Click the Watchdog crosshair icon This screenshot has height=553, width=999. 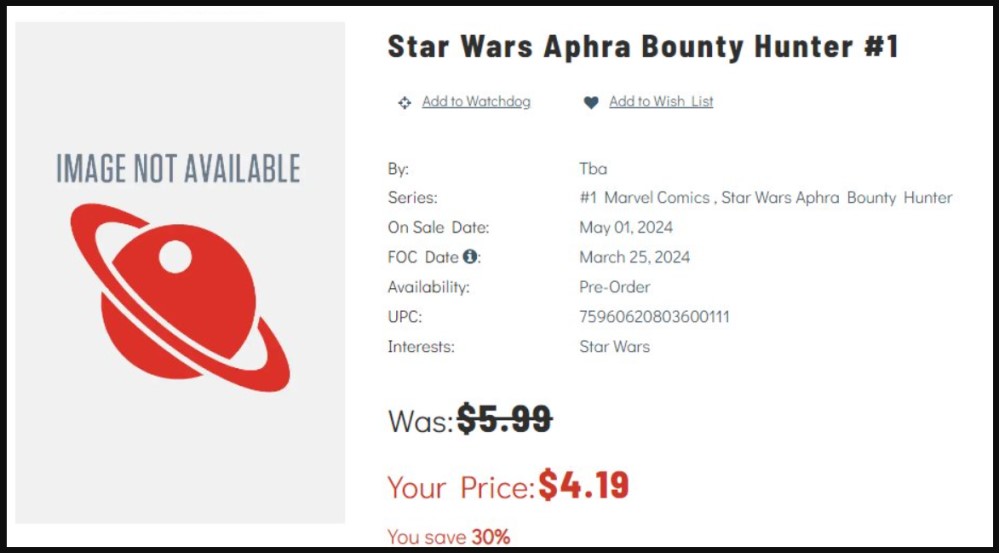[x=404, y=102]
